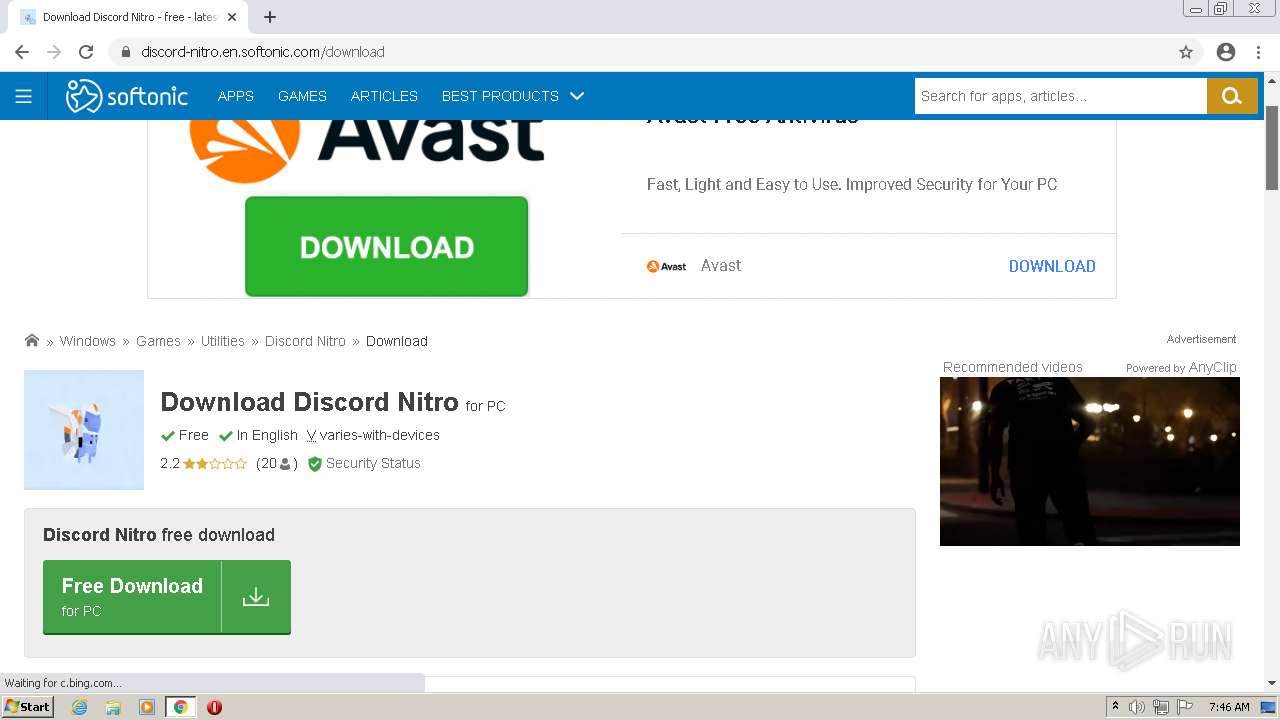Click the small Avast advertiser logo

pos(666,266)
